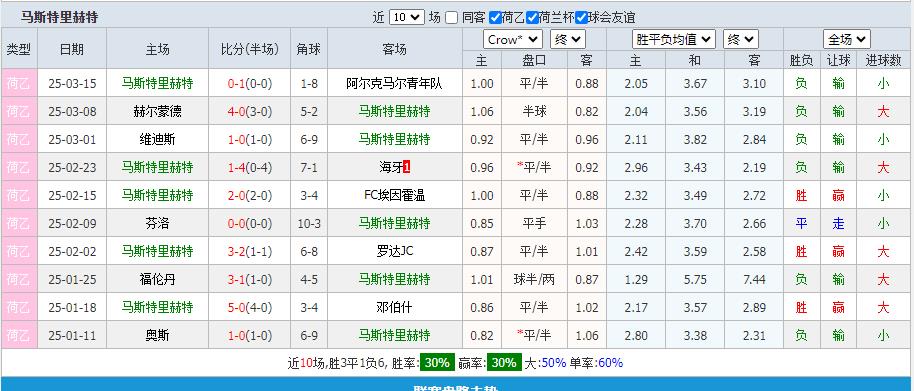Click the 比分(半场) column header
Viewport: 914px width, 391px height.
click(x=249, y=50)
